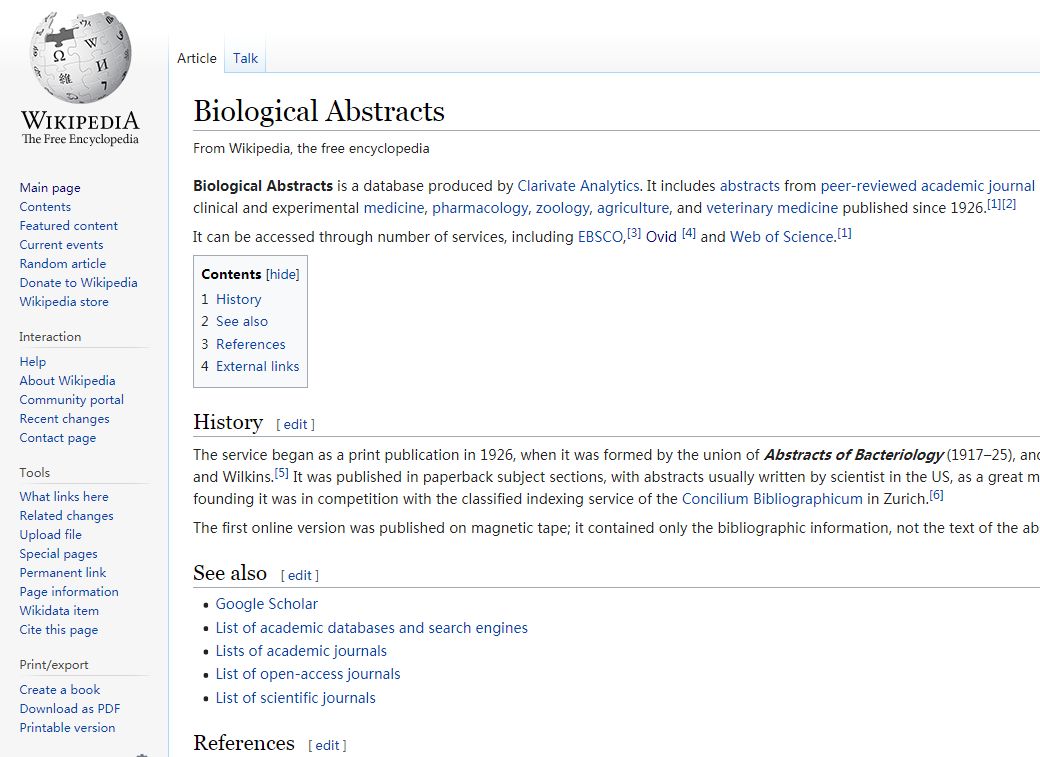
Task: Click the Wikipedia globe logo
Action: tap(80, 58)
